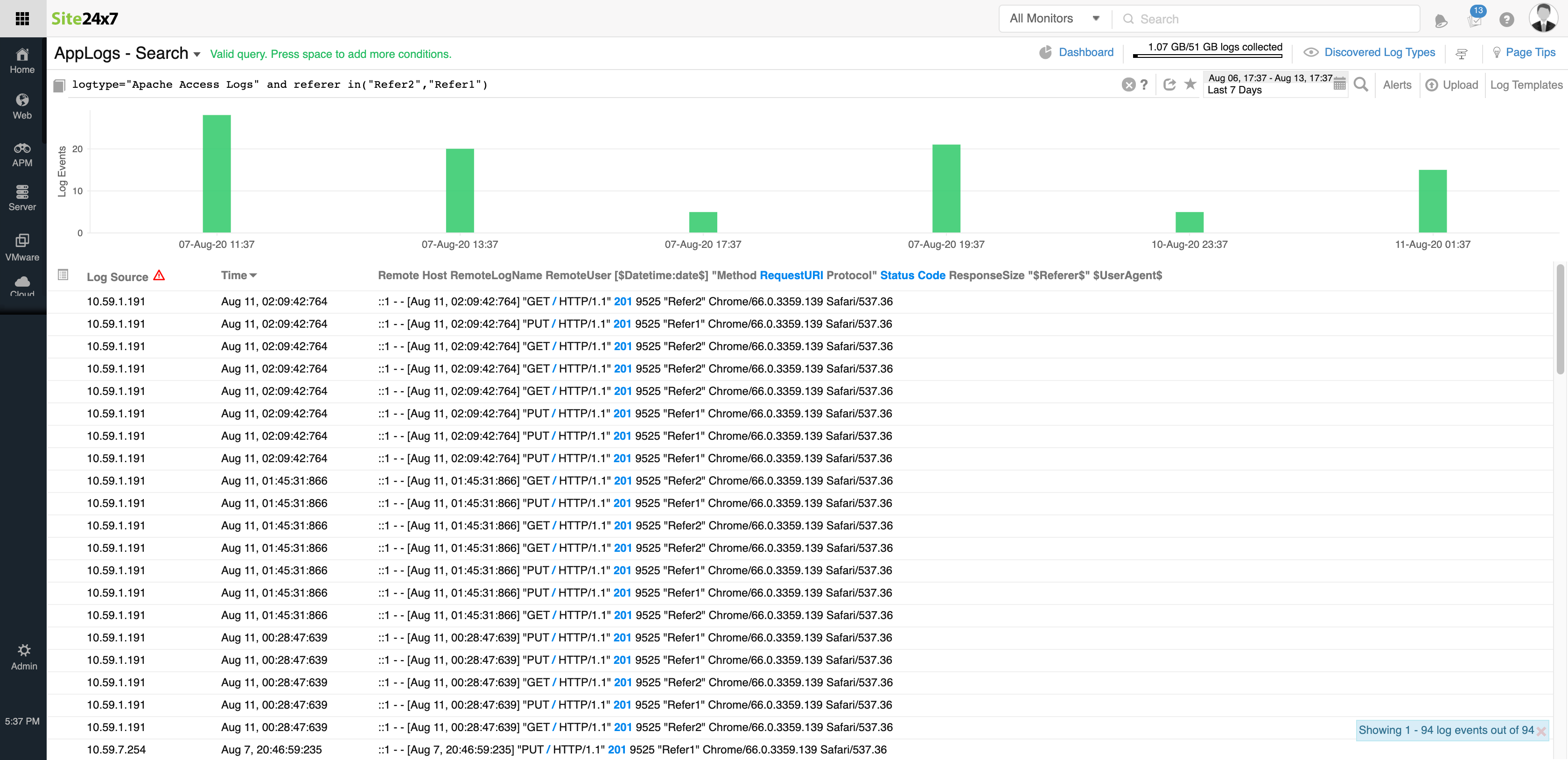The height and width of the screenshot is (760, 1568).
Task: Click the Dashboard link
Action: click(1085, 52)
